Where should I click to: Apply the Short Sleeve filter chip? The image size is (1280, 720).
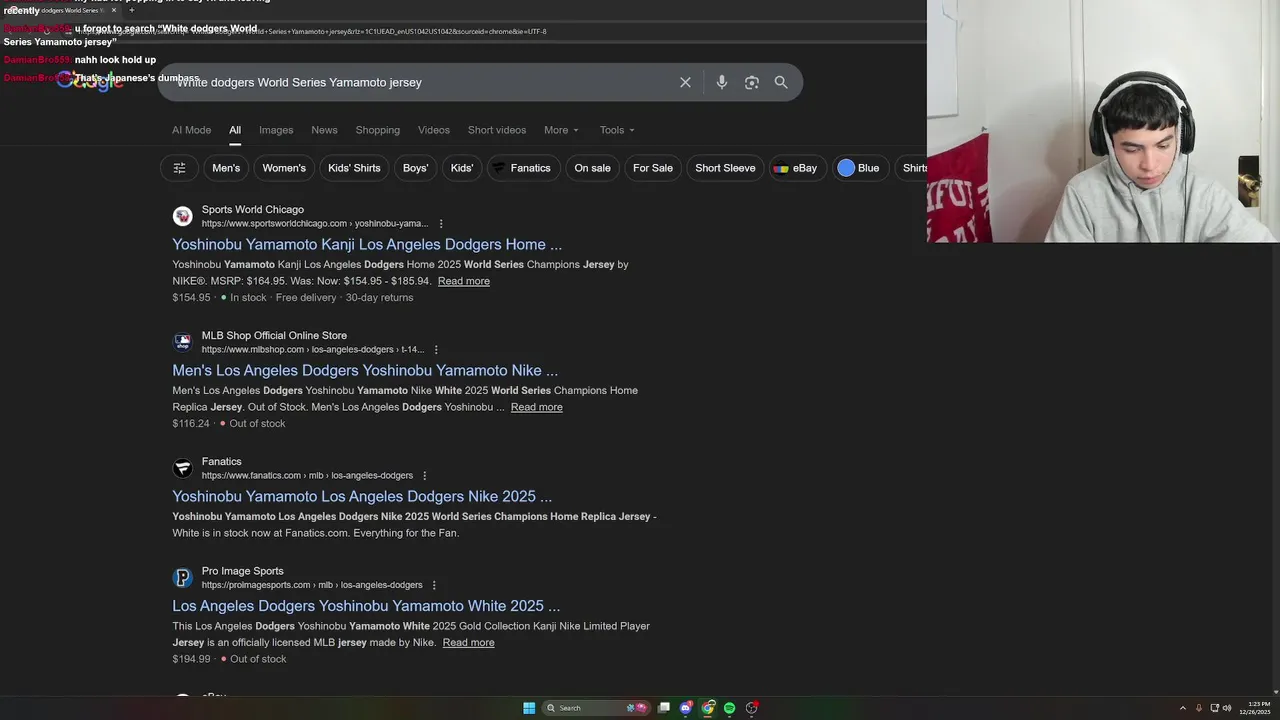(725, 168)
